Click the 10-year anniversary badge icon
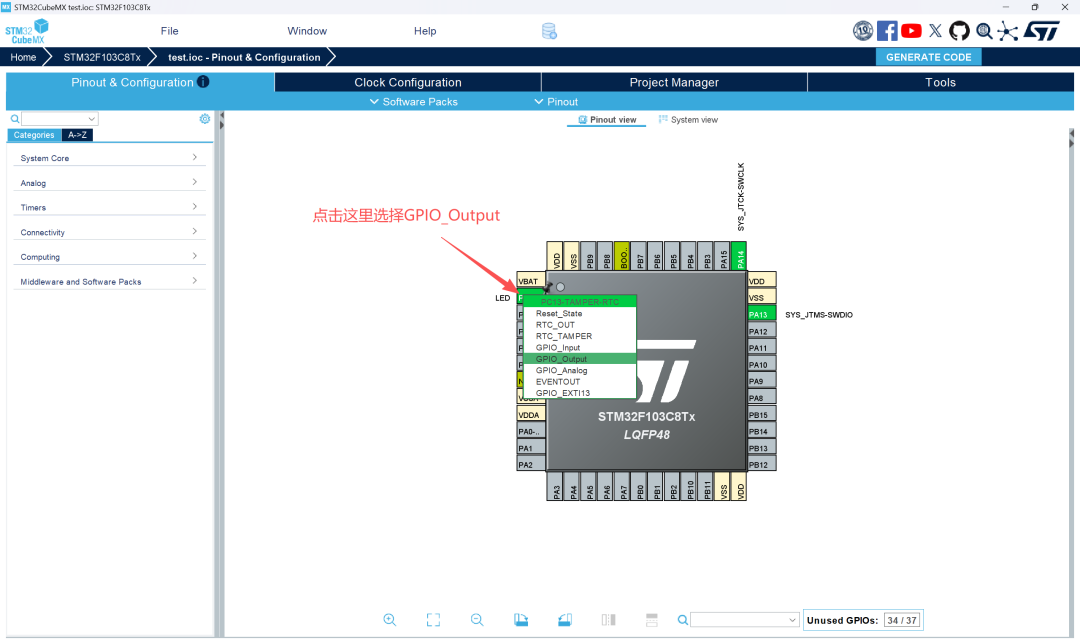Image resolution: width=1080 pixels, height=644 pixels. pyautogui.click(x=862, y=31)
